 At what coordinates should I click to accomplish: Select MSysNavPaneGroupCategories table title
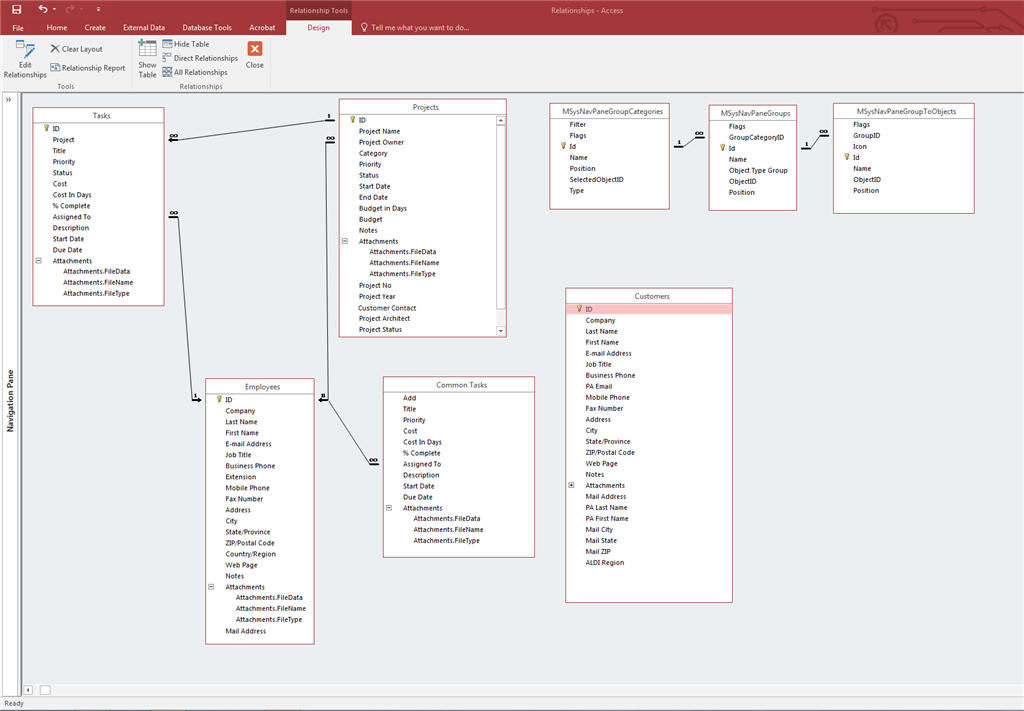coord(609,111)
